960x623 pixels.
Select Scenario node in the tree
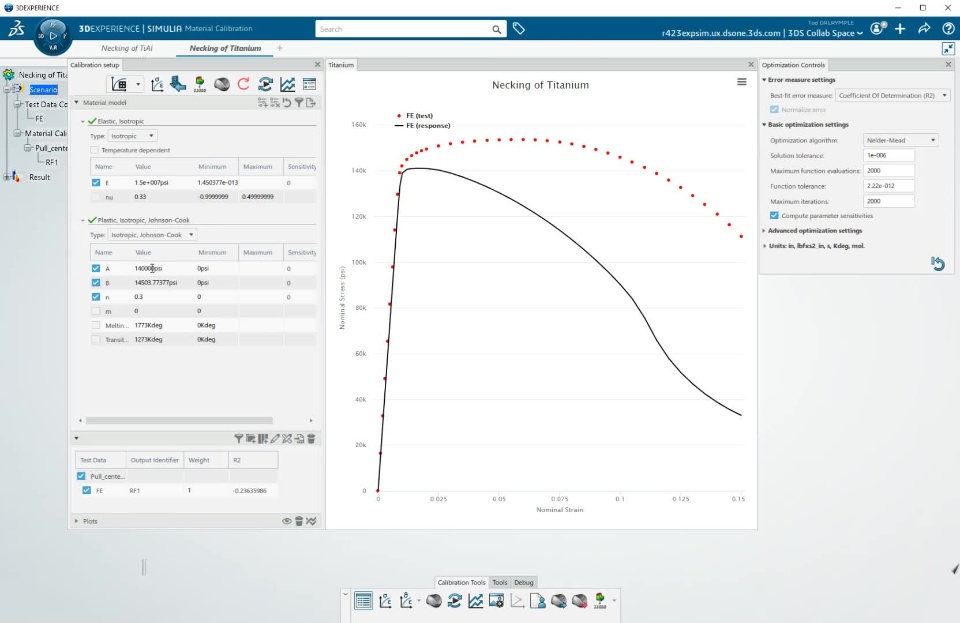pyautogui.click(x=43, y=89)
